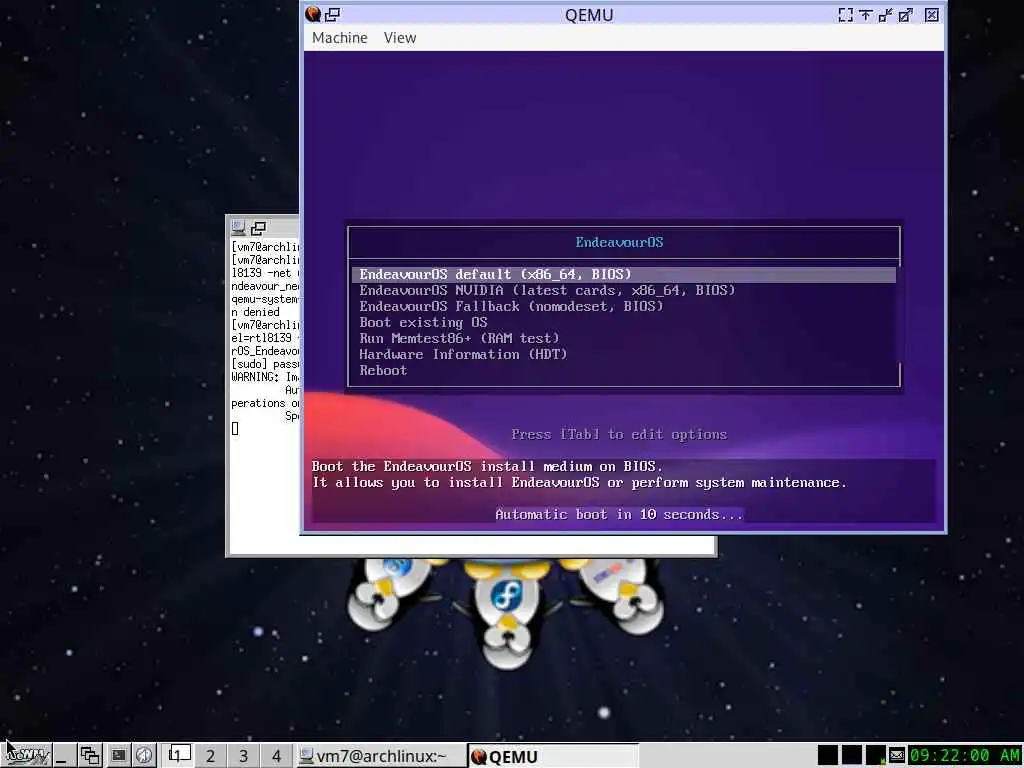Open the IceWM start menu button
This screenshot has height=768, width=1024.
click(x=26, y=756)
